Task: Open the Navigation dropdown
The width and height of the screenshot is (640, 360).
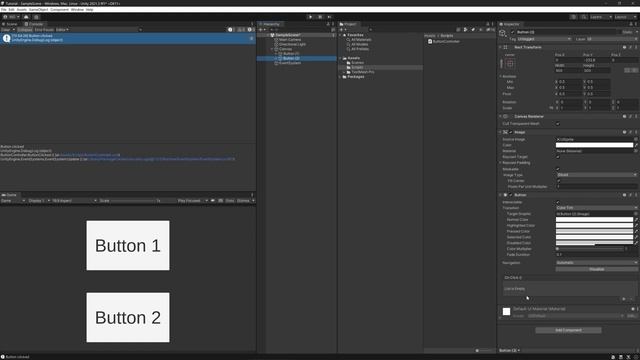Action: [x=596, y=263]
